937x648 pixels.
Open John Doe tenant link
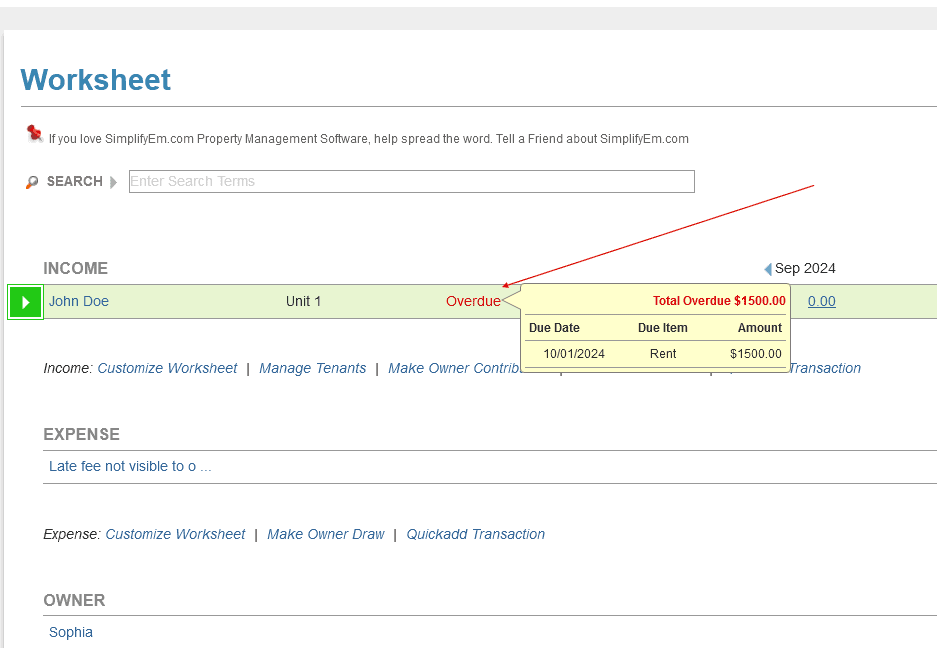click(79, 301)
